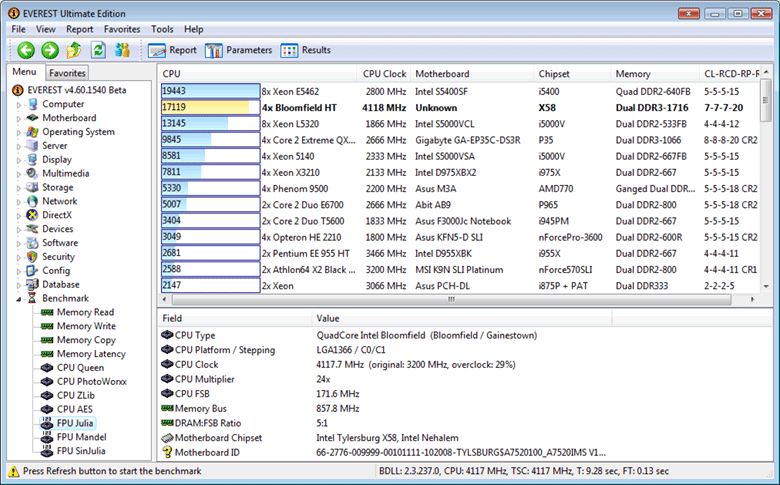
Task: Select the Memory Copy benchmark
Action: click(x=86, y=340)
